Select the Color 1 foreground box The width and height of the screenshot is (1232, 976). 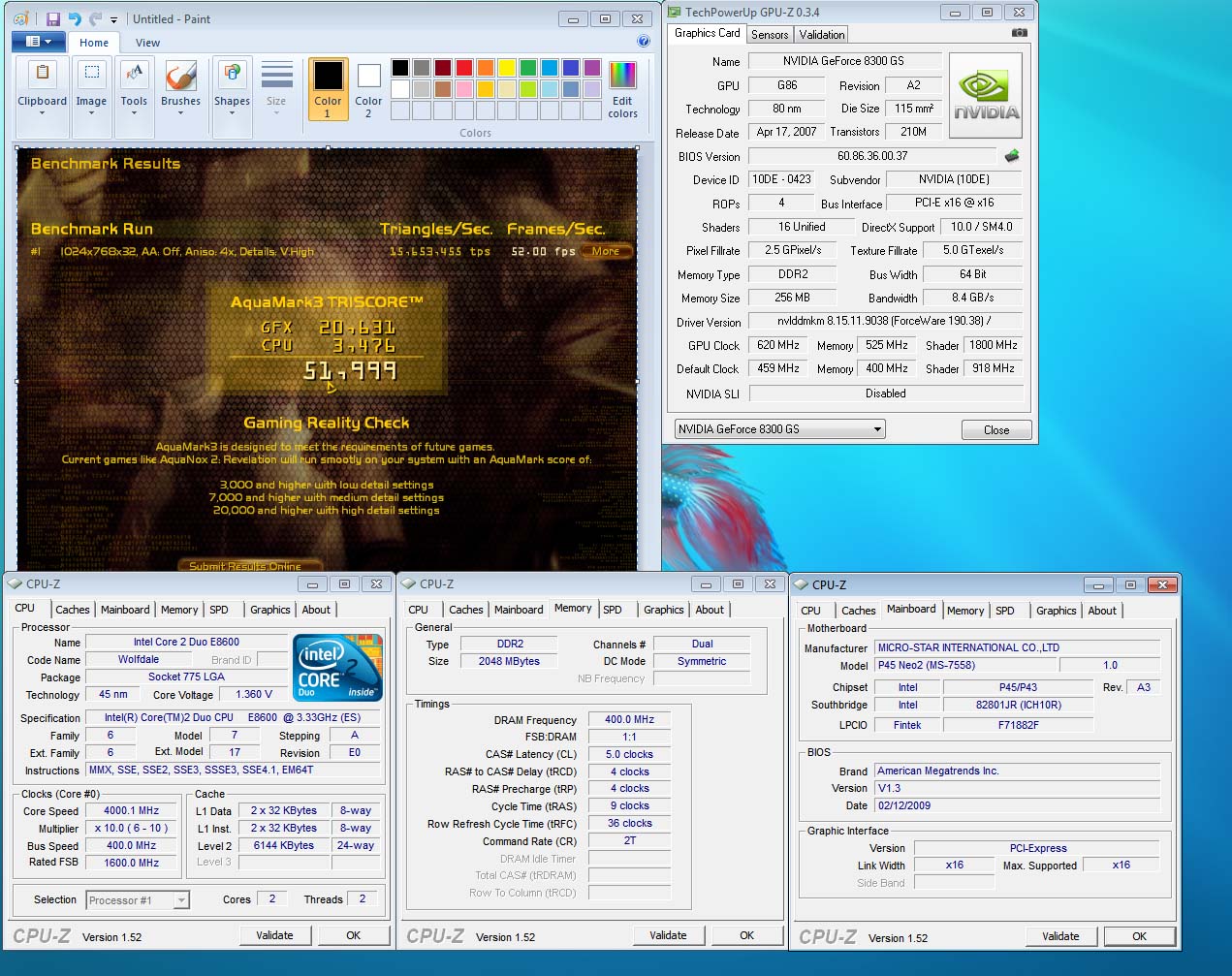328,88
